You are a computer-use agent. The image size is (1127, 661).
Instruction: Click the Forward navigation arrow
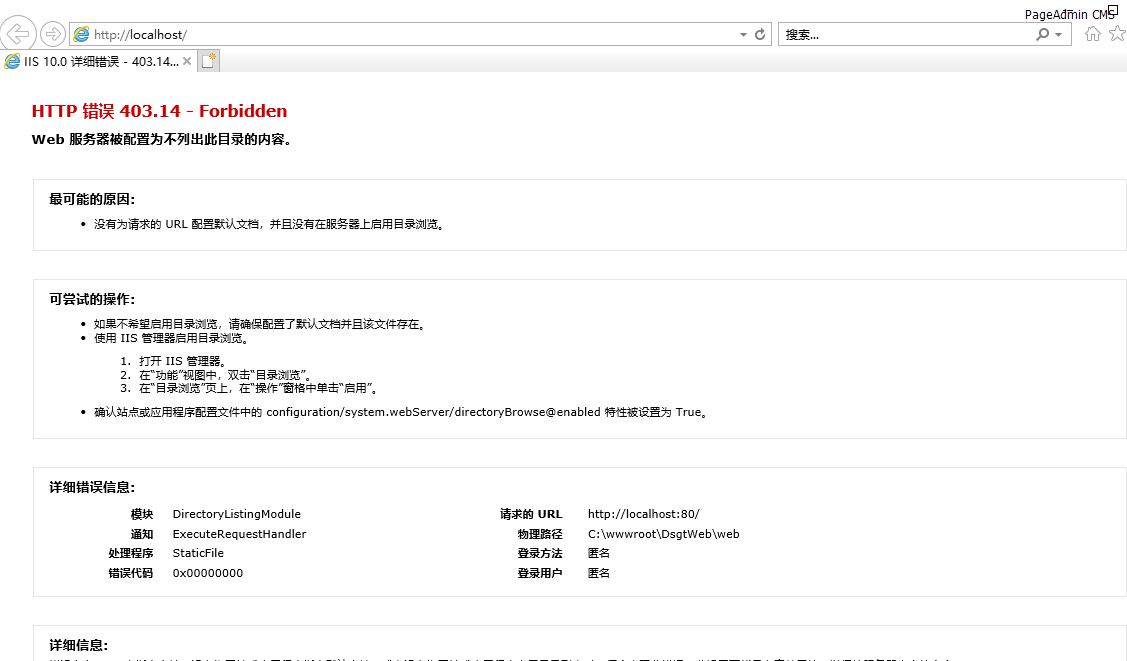(53, 34)
